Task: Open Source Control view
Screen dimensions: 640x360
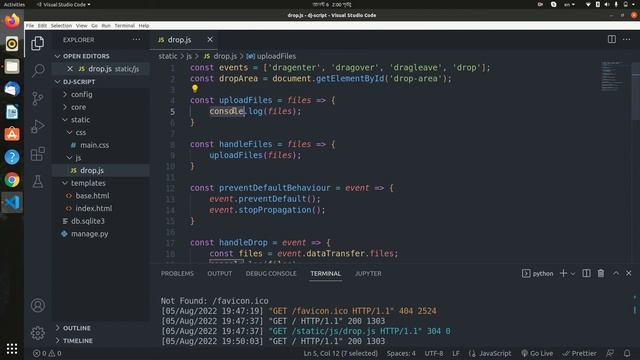Action: [38, 98]
